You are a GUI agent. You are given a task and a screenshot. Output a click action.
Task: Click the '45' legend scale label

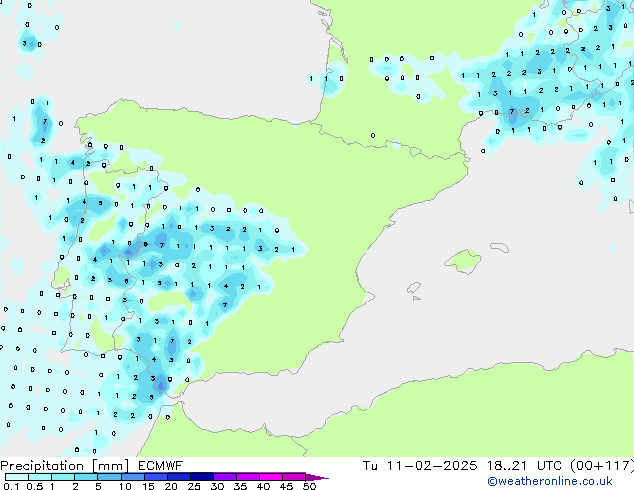(x=286, y=486)
